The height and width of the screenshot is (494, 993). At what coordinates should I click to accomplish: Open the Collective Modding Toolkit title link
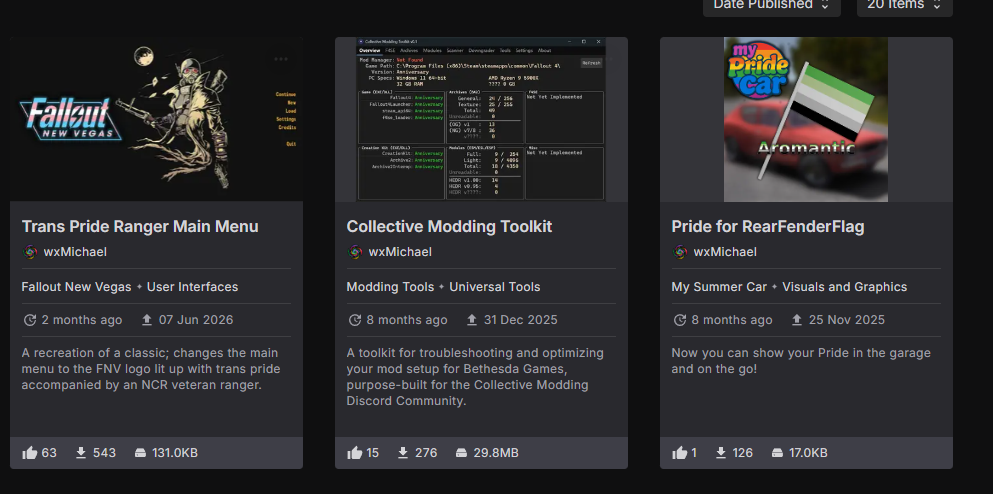click(449, 227)
